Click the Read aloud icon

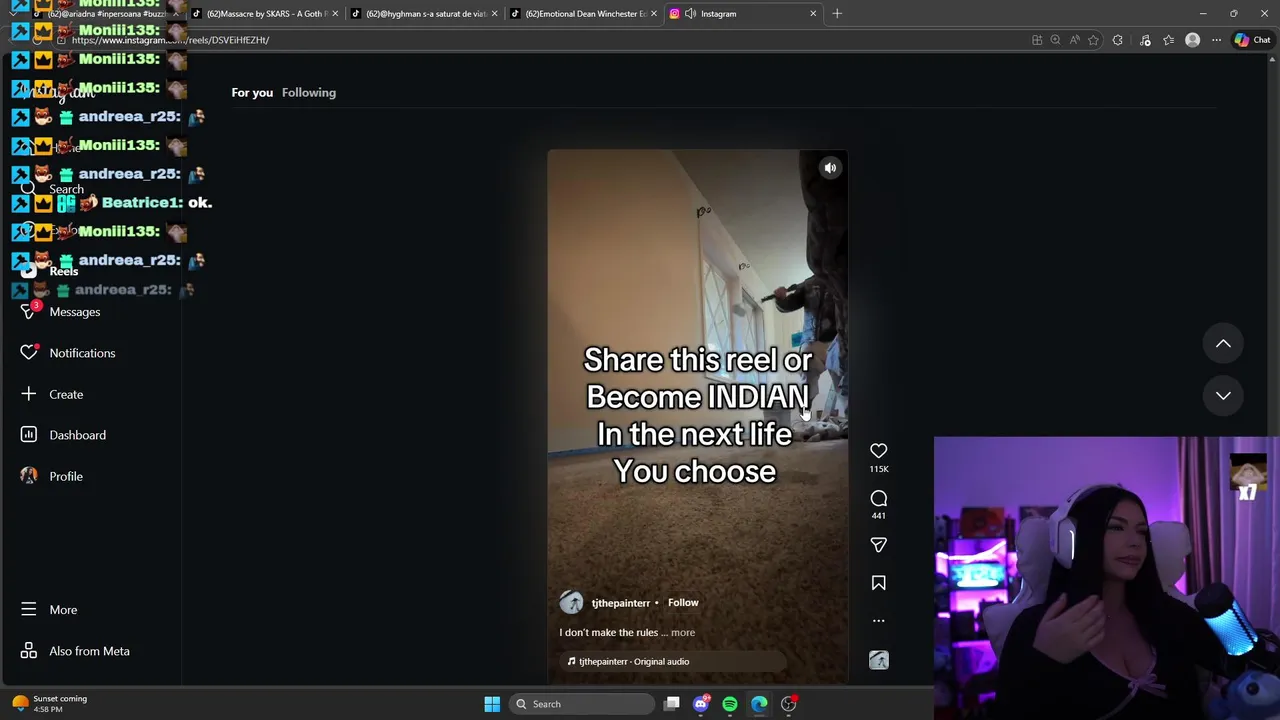1074,40
